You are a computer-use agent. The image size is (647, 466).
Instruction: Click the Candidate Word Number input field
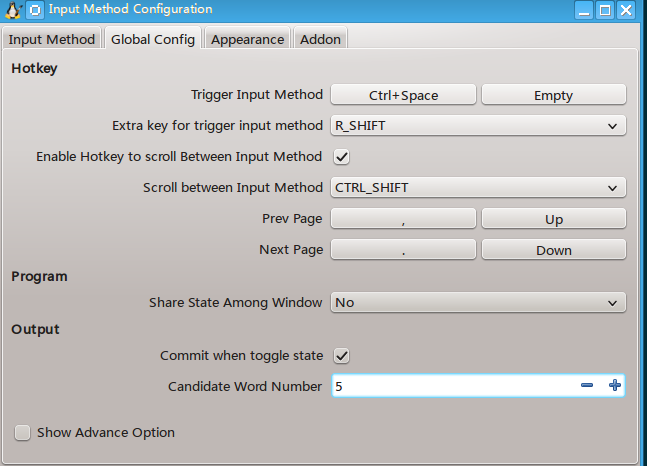(x=450, y=386)
